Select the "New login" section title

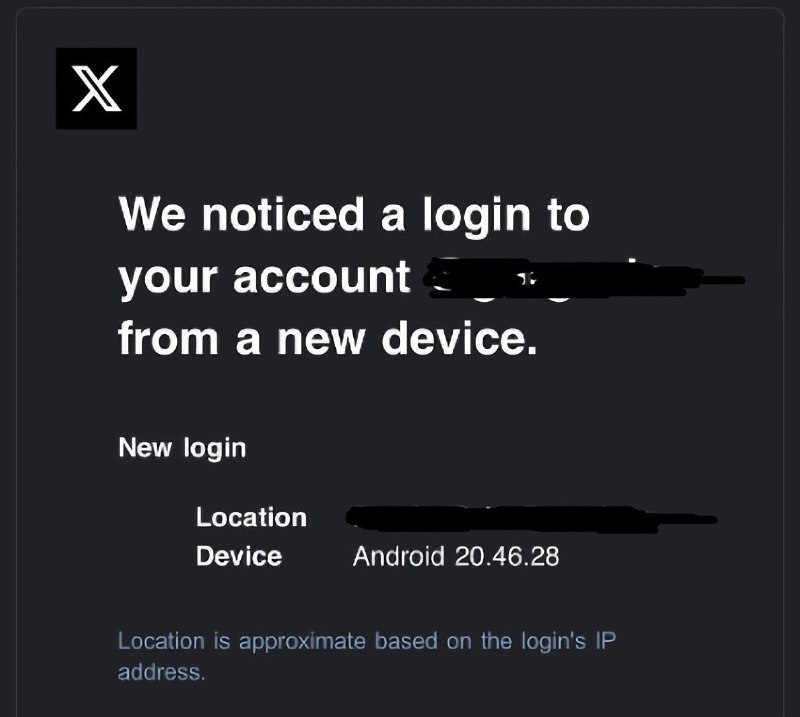[x=182, y=449]
